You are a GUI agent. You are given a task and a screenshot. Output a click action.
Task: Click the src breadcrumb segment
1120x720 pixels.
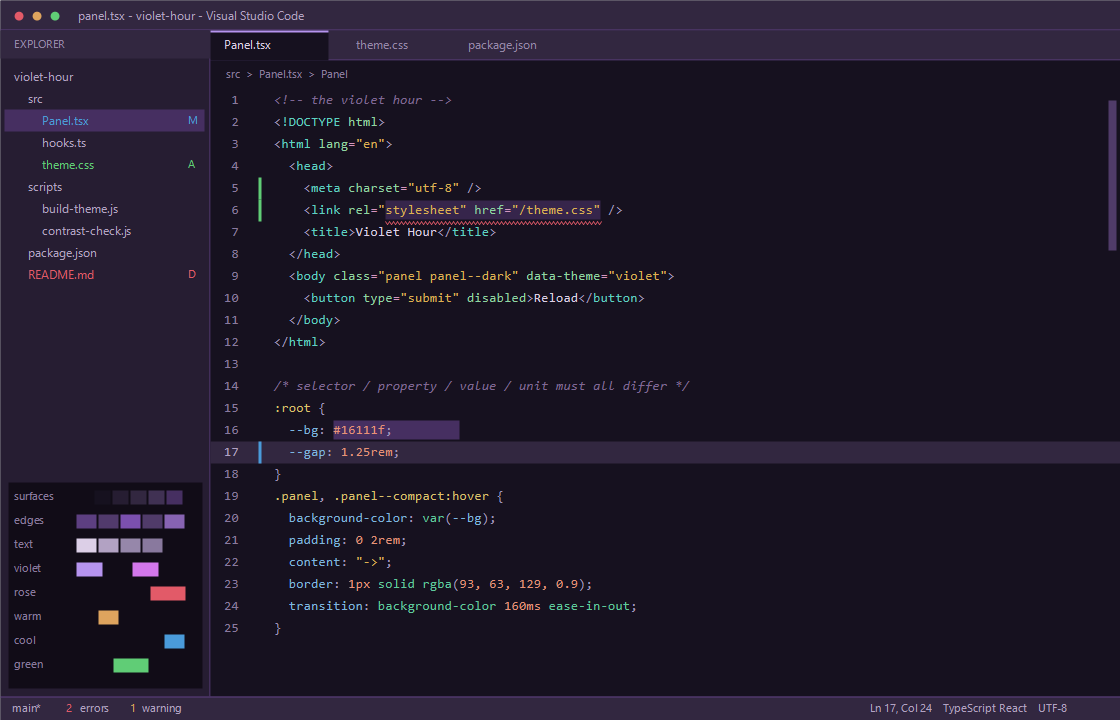233,74
